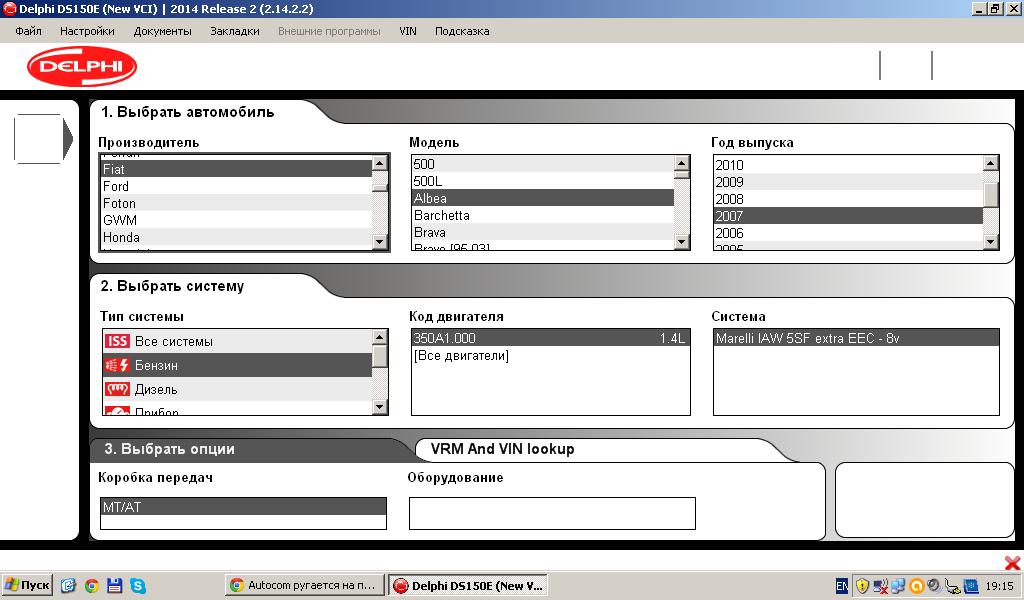Select model Albea
The width and height of the screenshot is (1024, 600).
[543, 198]
